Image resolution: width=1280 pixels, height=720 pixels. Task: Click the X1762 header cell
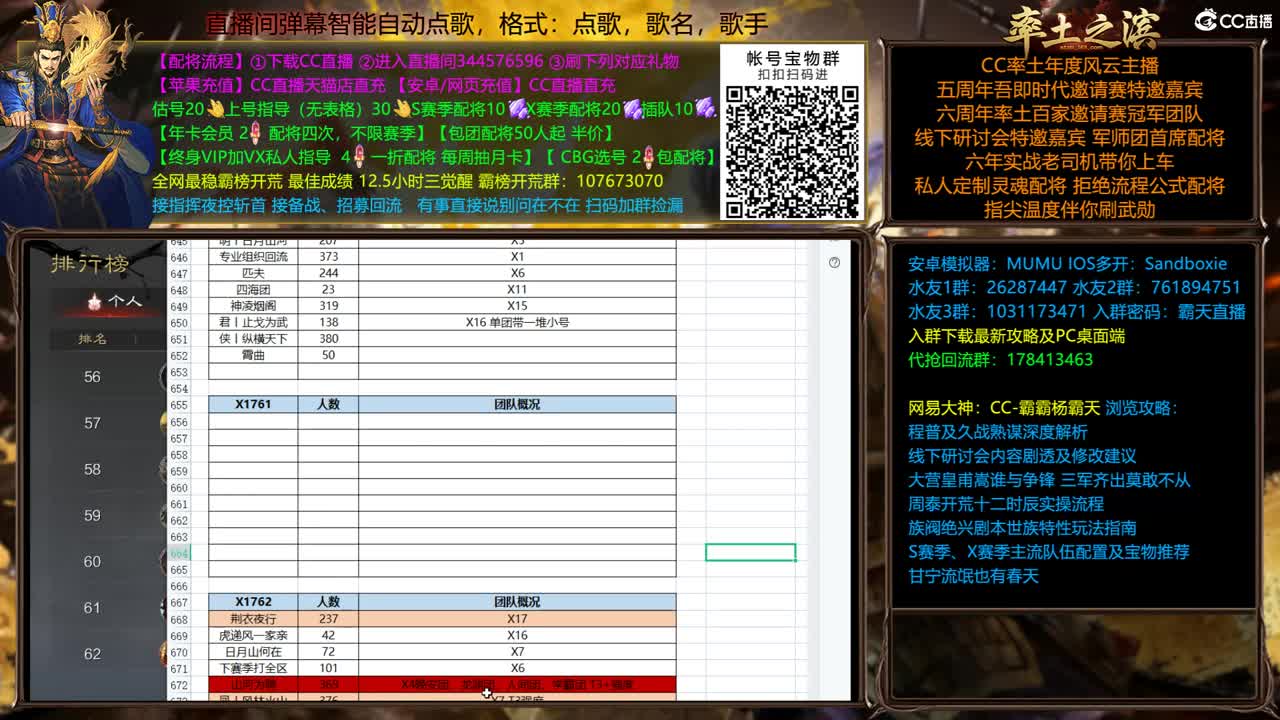(253, 602)
